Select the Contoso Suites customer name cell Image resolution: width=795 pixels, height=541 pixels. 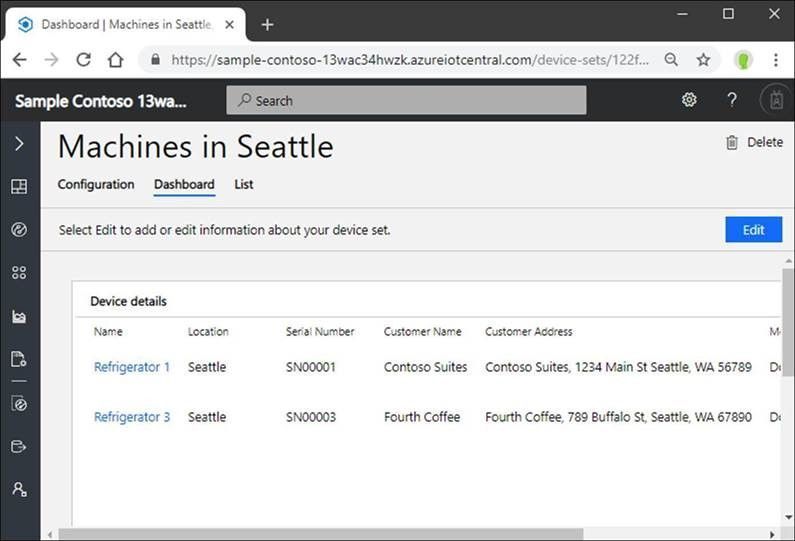point(425,367)
